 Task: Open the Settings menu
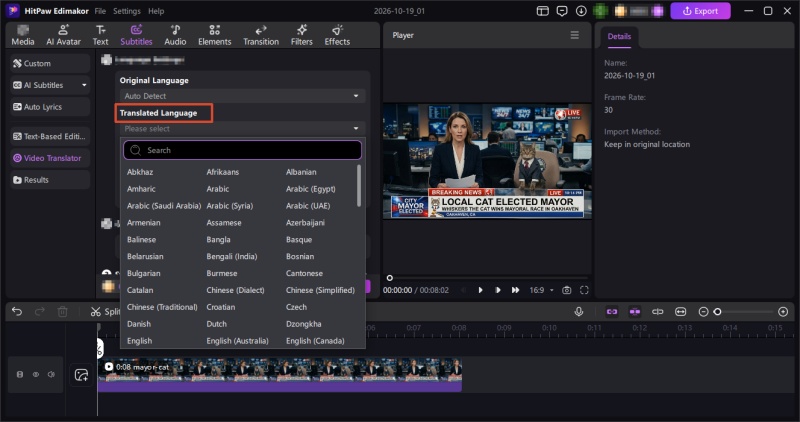pyautogui.click(x=127, y=11)
